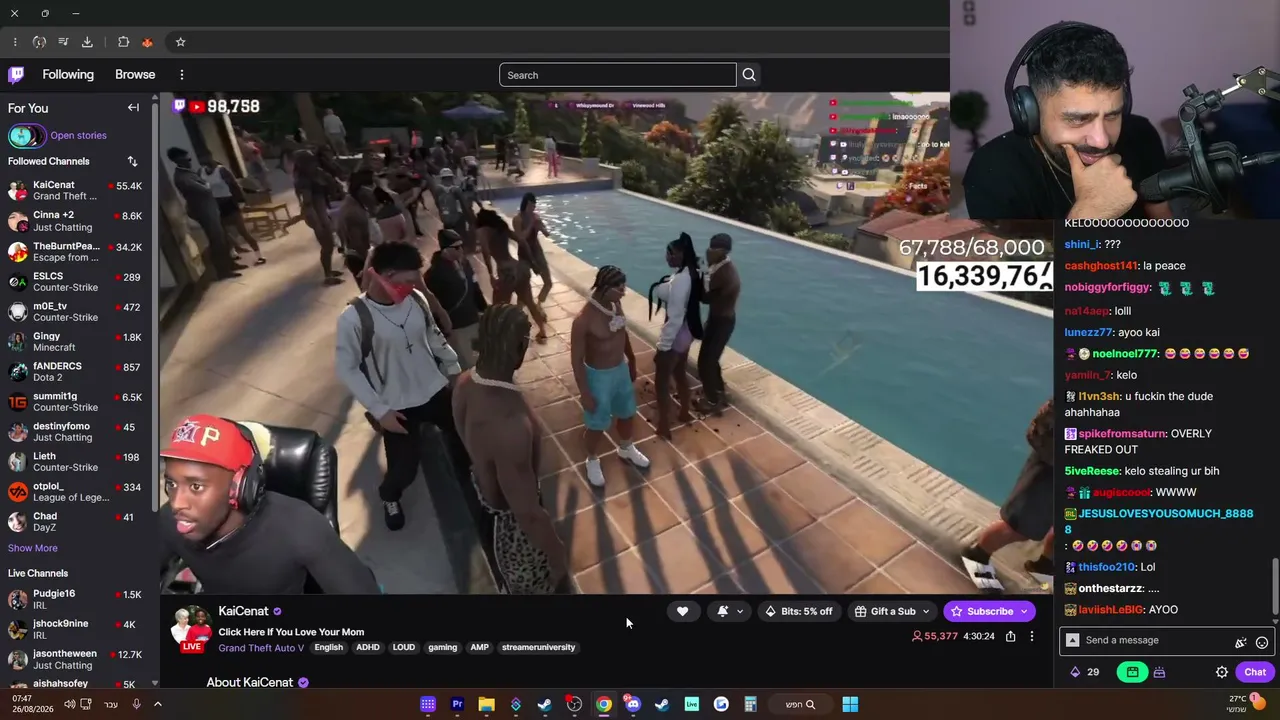Image resolution: width=1280 pixels, height=720 pixels.
Task: Unfollow KaiCenat with the heart button
Action: pyautogui.click(x=682, y=611)
